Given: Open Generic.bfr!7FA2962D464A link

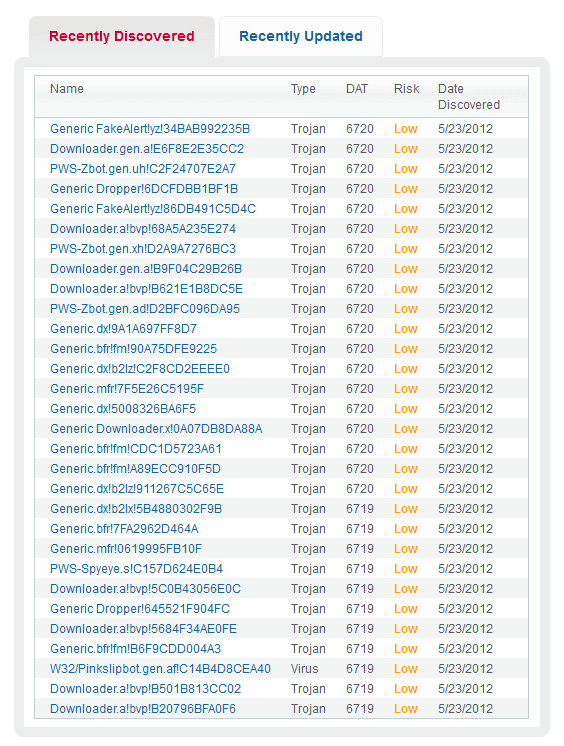Looking at the screenshot, I should pos(124,529).
